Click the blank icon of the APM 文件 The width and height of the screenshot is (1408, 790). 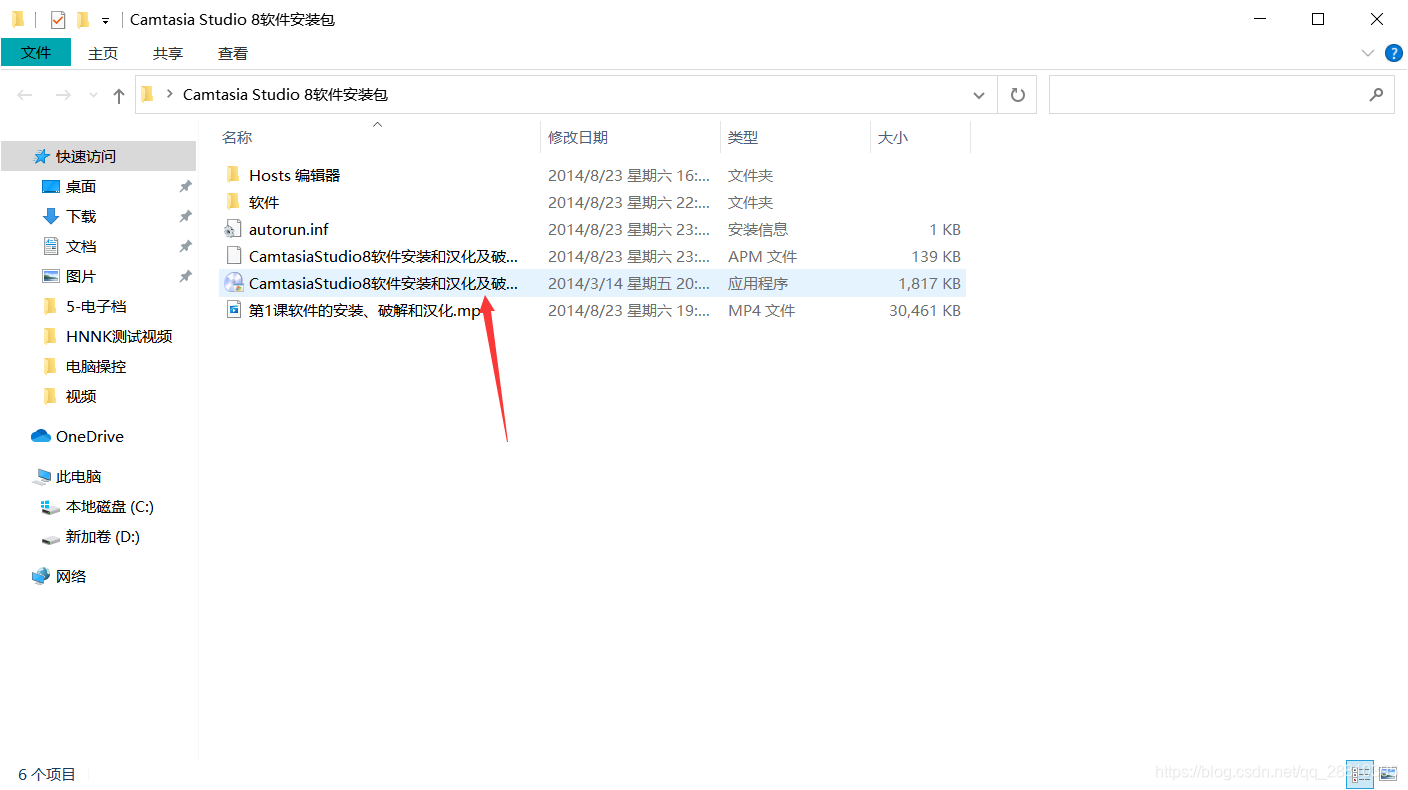(233, 256)
